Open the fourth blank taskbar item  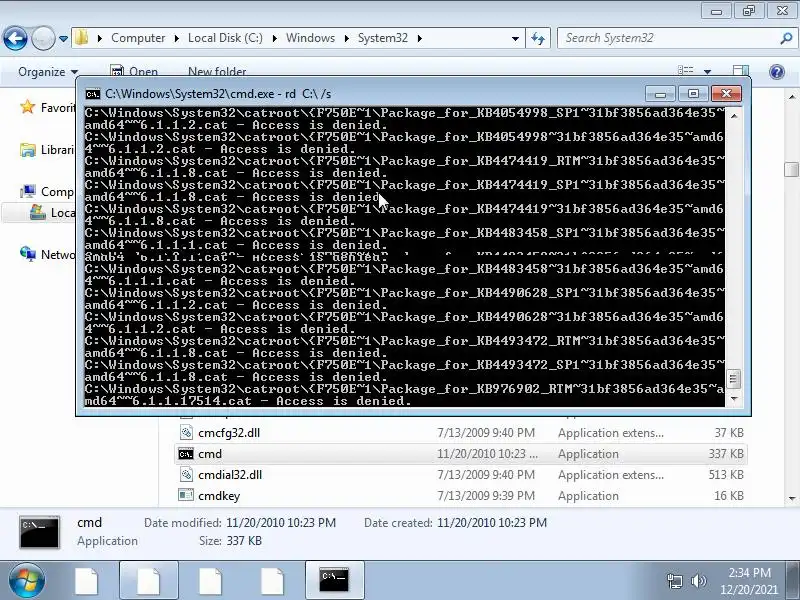[272, 580]
